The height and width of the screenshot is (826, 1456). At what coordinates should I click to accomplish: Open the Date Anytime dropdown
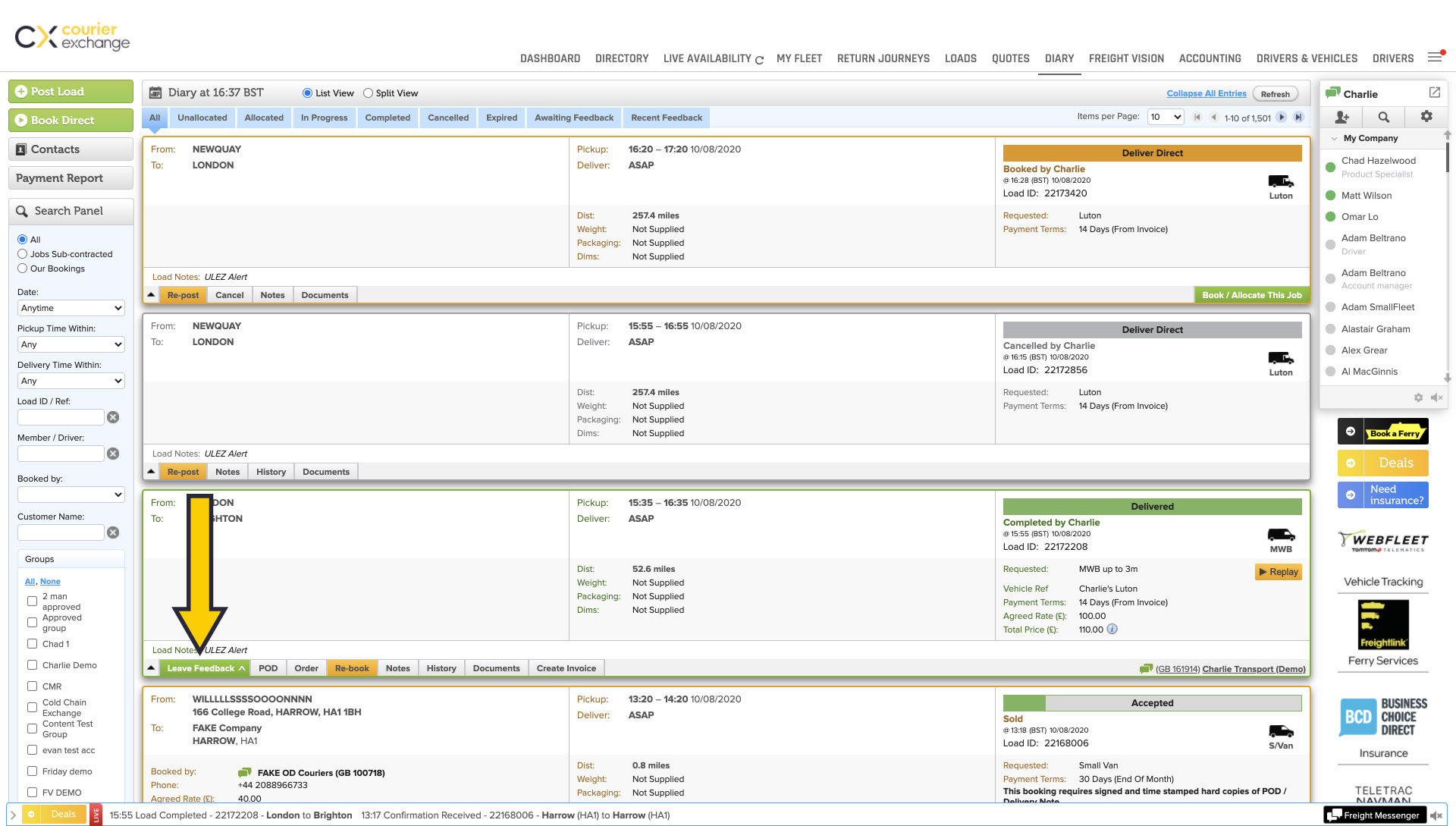pyautogui.click(x=71, y=308)
